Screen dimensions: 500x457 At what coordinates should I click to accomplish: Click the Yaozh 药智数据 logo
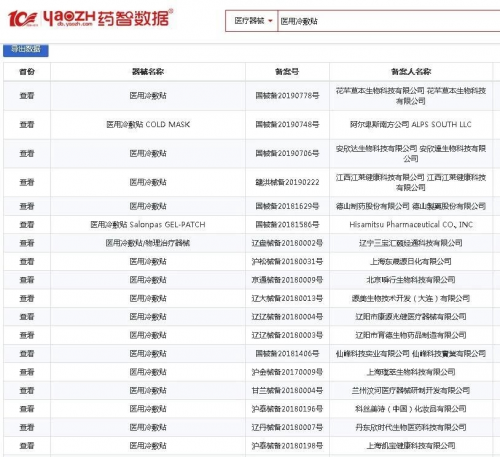pyautogui.click(x=90, y=18)
